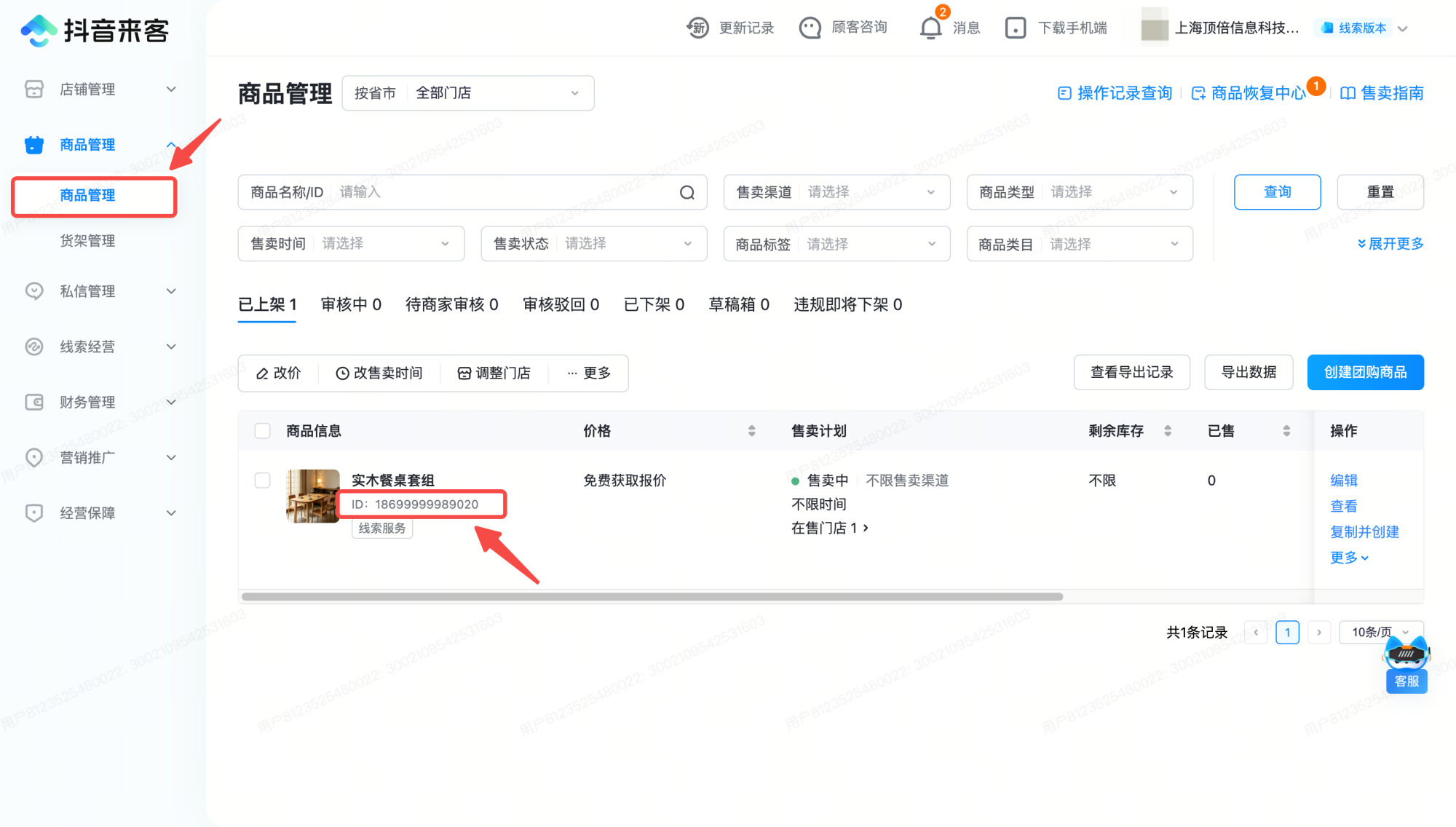Open 更多 actions in product row

click(x=1349, y=558)
